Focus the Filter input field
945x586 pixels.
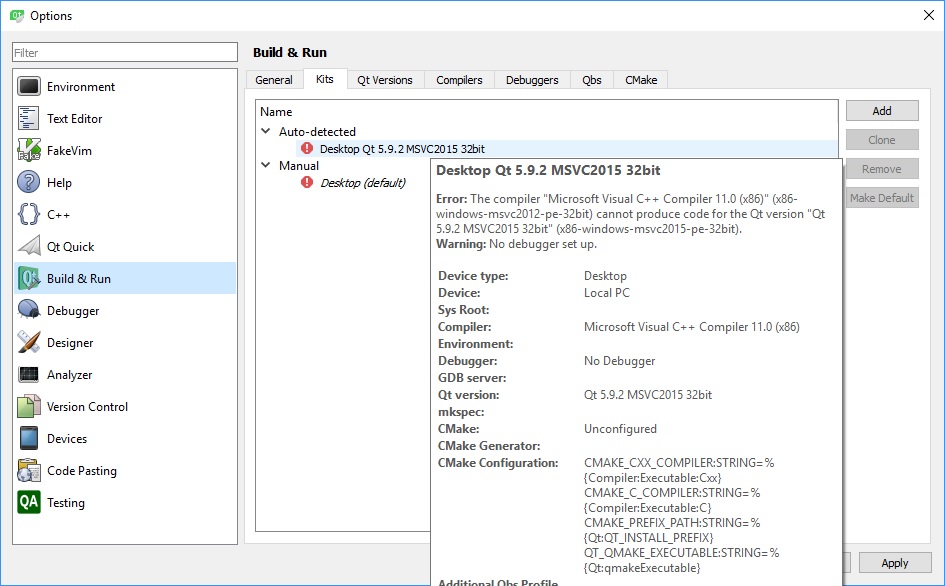(125, 52)
